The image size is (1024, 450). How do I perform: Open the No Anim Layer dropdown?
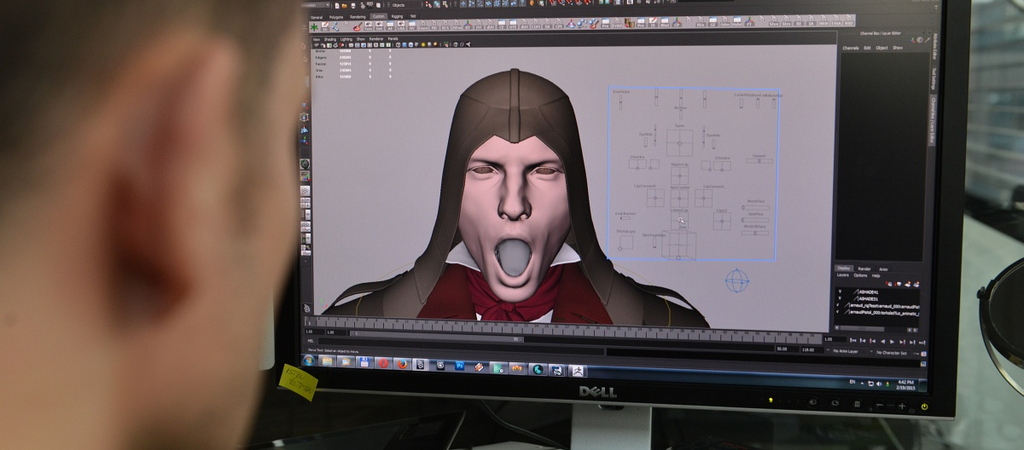[852, 351]
